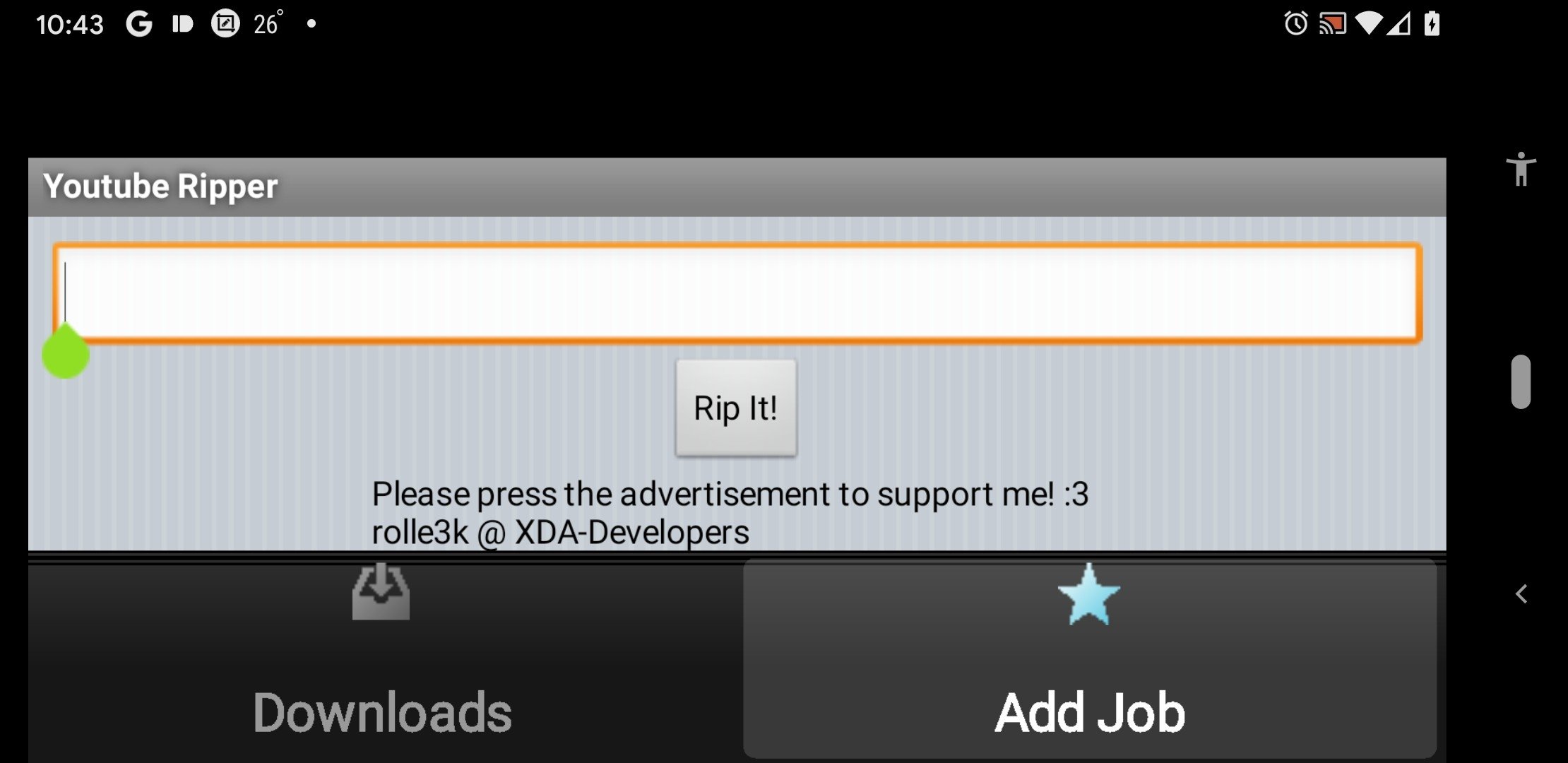1568x763 pixels.
Task: Click the Rip It! button
Action: 735,409
